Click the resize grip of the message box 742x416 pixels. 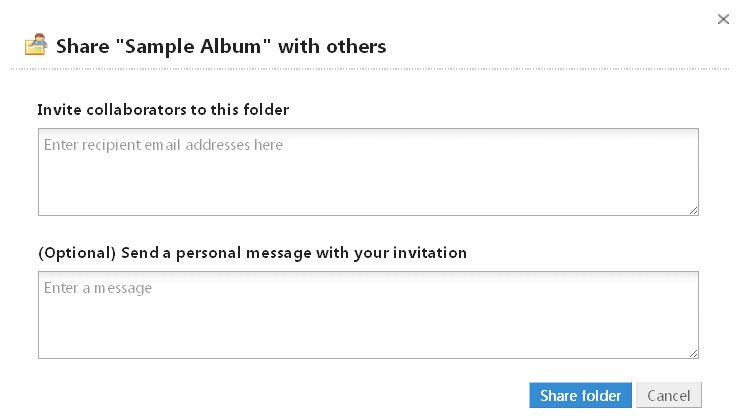click(x=693, y=354)
